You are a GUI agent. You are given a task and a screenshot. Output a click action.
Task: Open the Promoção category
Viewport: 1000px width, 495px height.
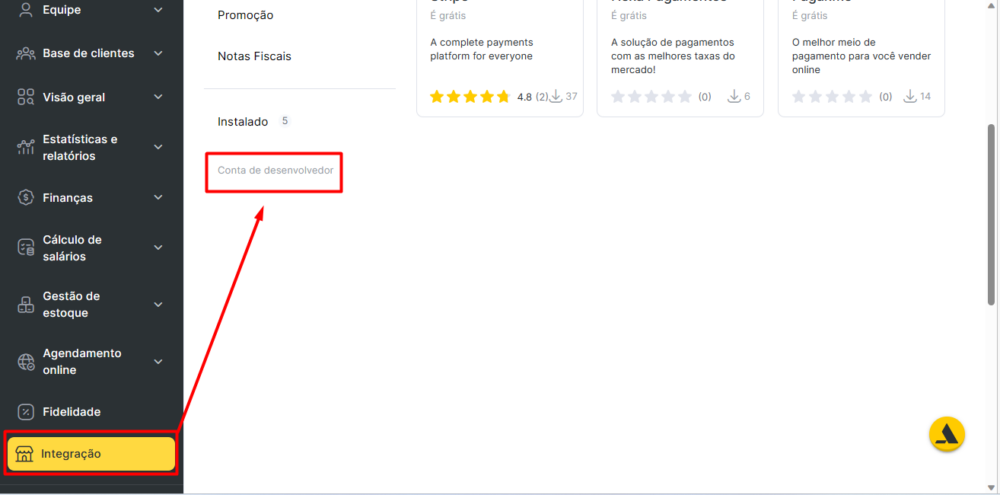(x=245, y=15)
